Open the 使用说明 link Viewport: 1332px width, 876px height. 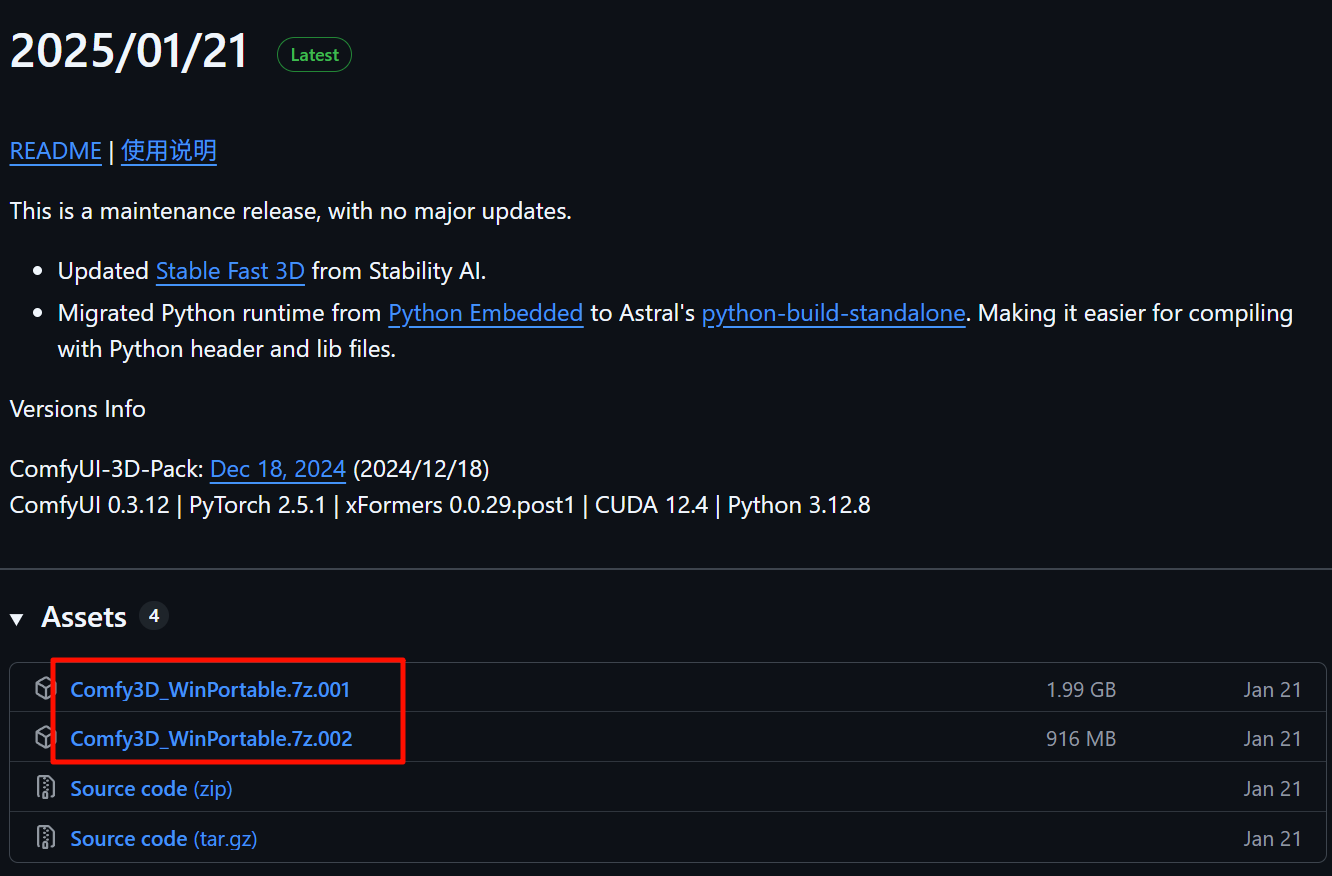pos(169,151)
